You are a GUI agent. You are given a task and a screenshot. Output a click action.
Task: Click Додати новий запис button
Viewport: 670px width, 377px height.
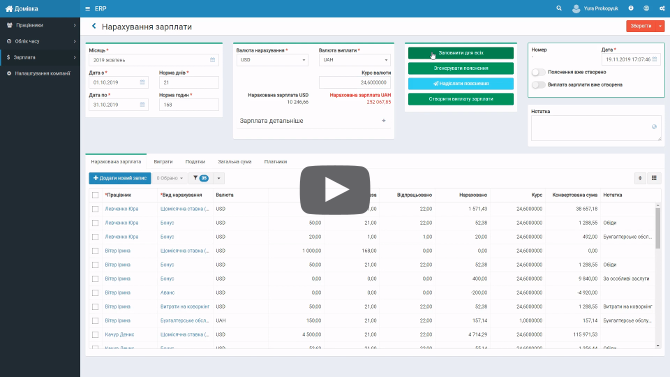[120, 178]
